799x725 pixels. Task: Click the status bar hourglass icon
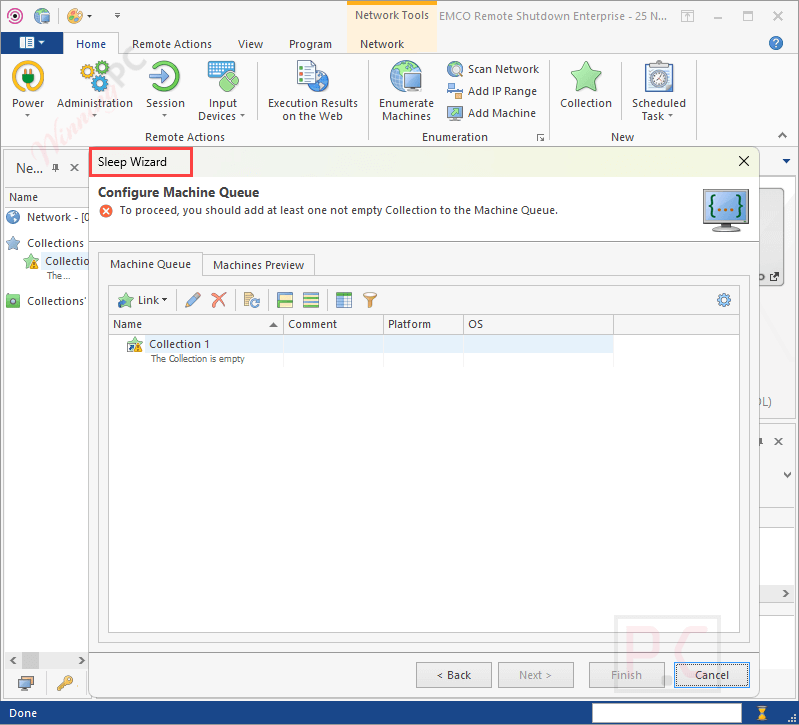(x=762, y=713)
